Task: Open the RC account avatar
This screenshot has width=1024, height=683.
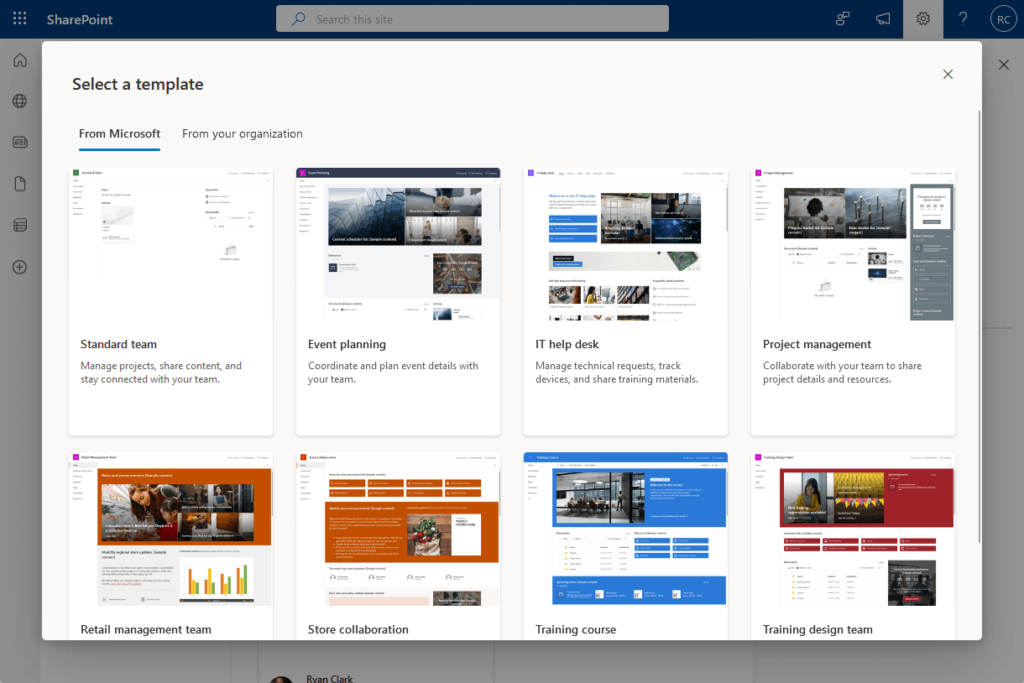Action: click(1003, 19)
